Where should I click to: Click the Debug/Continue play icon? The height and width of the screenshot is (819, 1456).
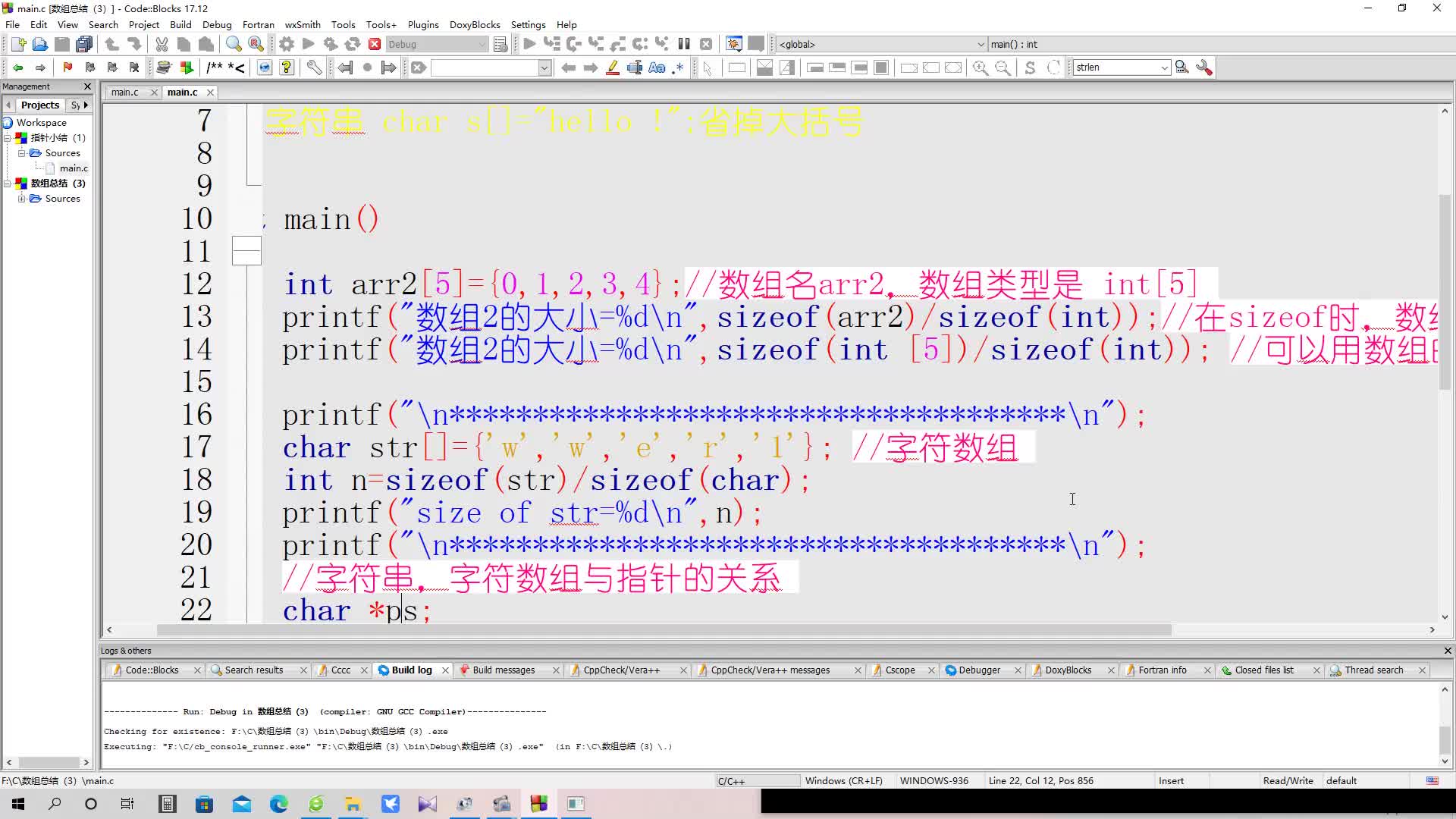coord(529,44)
